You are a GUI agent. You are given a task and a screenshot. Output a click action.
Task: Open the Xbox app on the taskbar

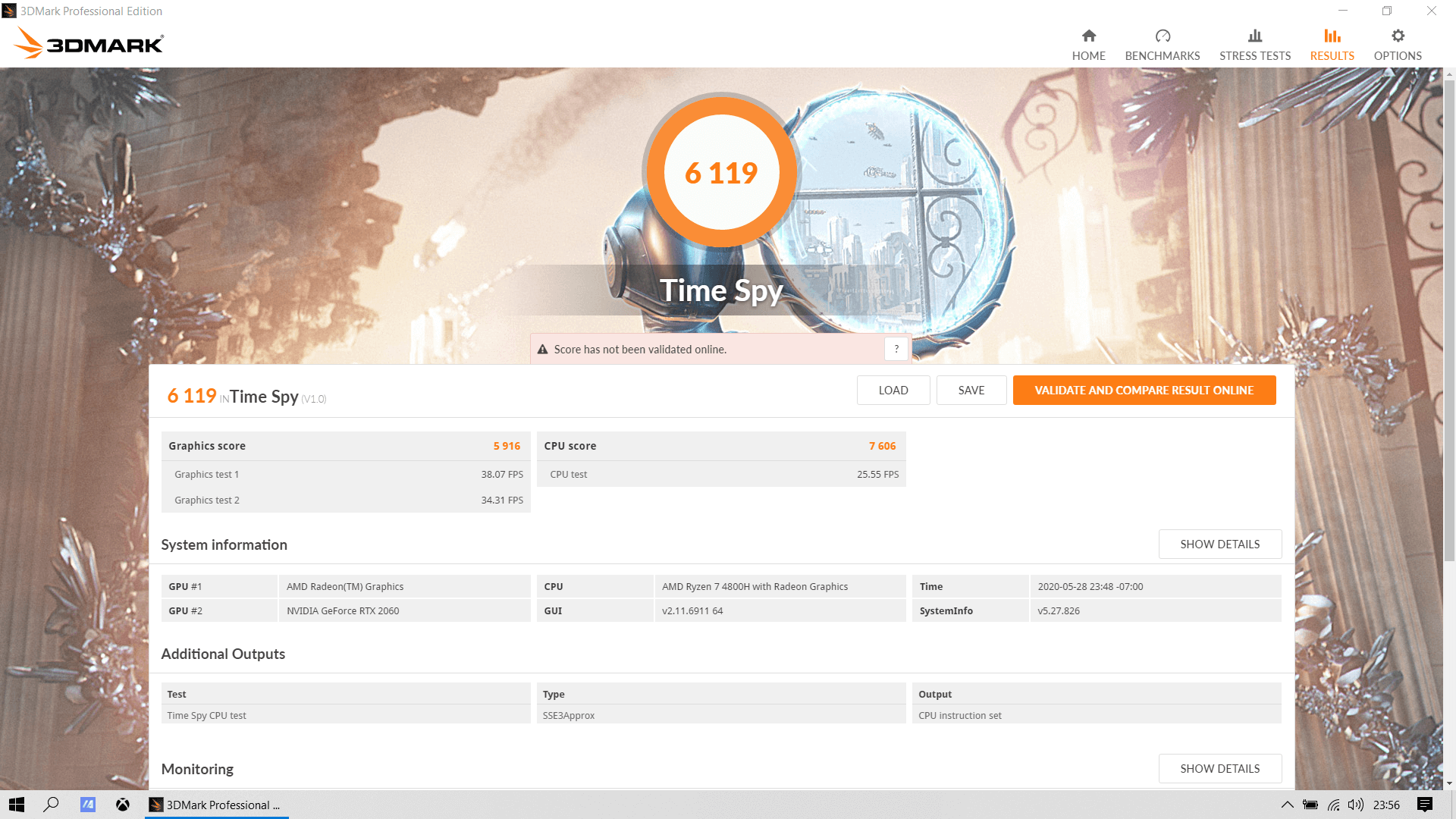coord(122,805)
